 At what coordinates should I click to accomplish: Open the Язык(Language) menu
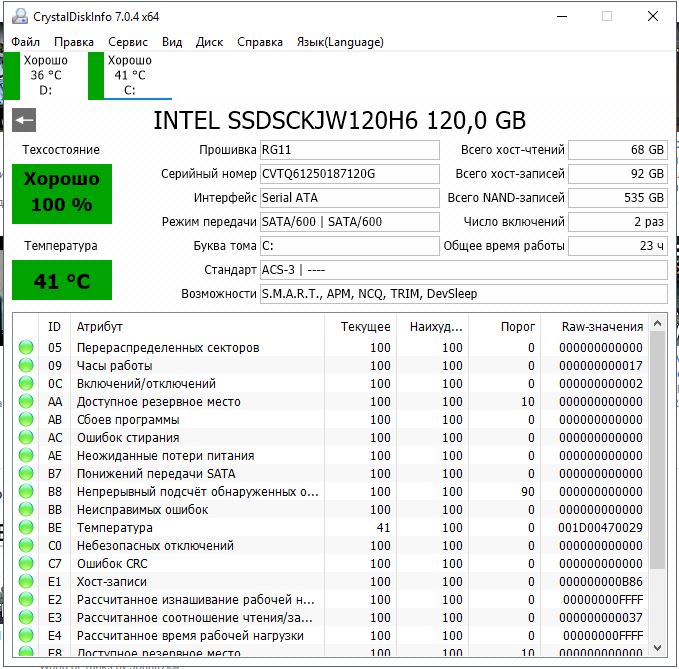coord(340,42)
